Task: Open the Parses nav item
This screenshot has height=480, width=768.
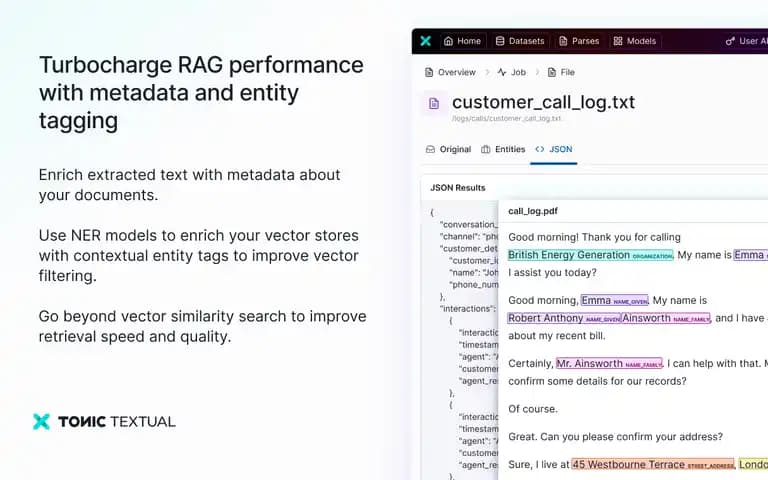Action: pyautogui.click(x=579, y=41)
